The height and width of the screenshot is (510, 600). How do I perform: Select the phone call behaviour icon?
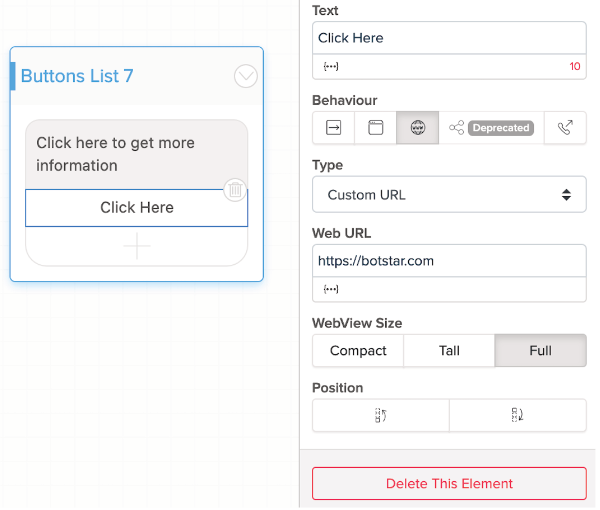coord(566,128)
